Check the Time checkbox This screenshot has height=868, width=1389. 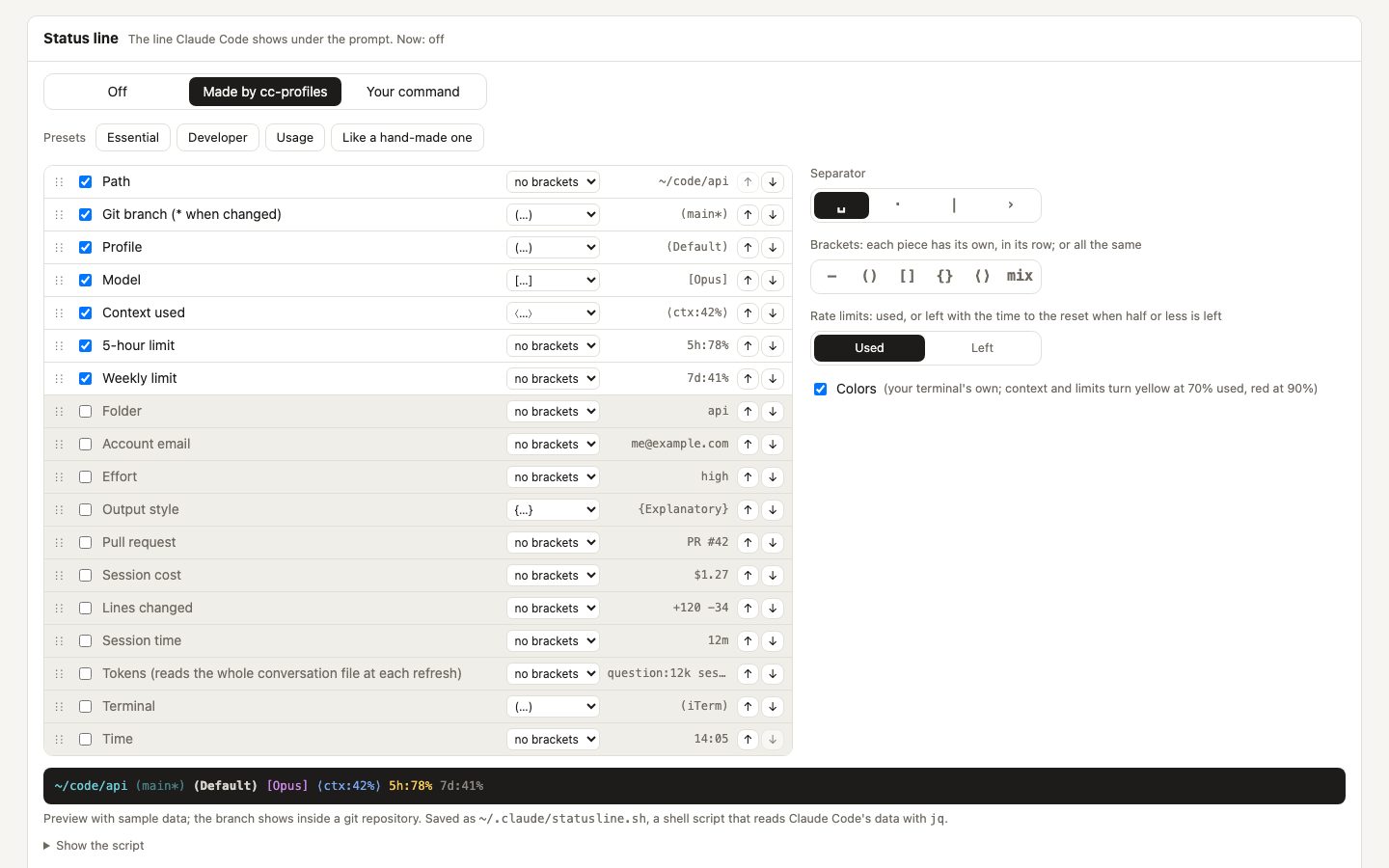pos(85,739)
